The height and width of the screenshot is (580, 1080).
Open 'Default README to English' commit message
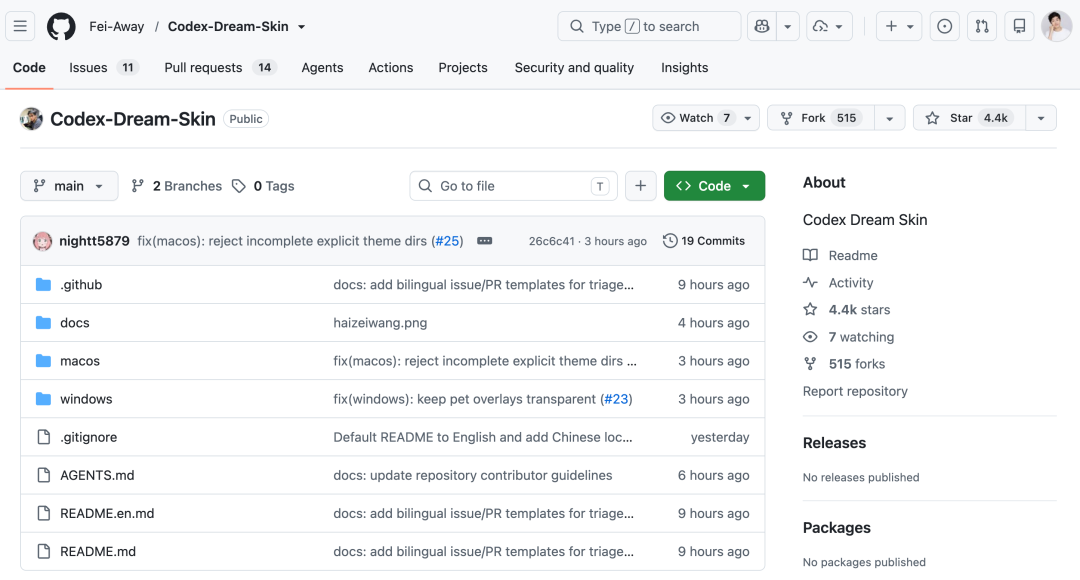(482, 437)
